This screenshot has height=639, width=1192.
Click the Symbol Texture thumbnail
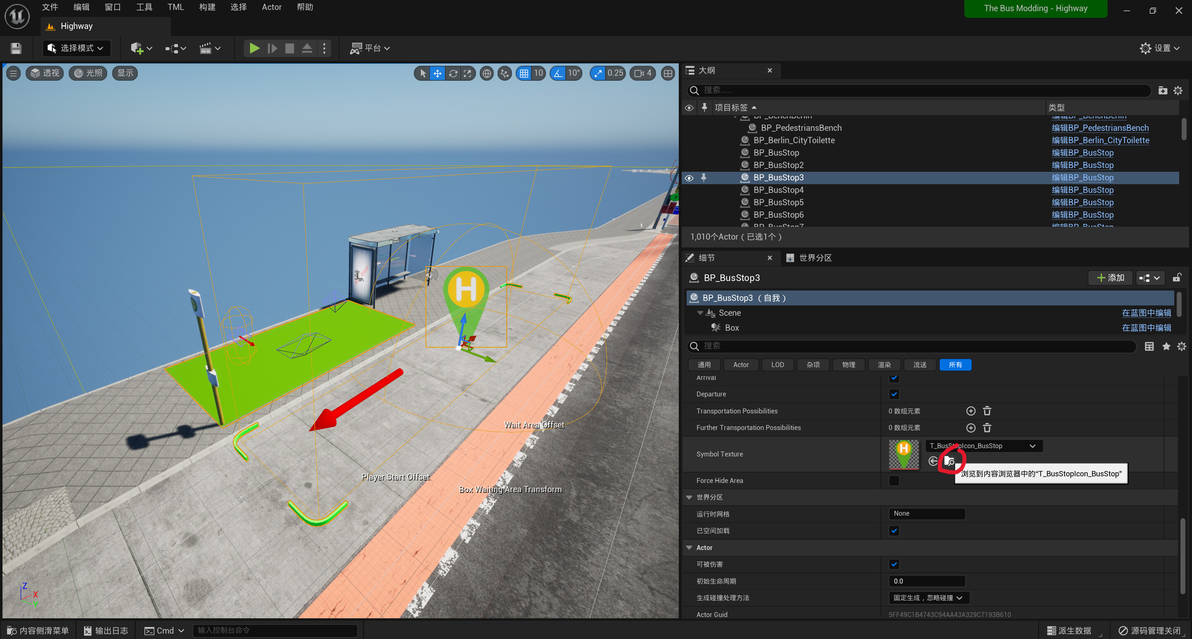pos(904,454)
